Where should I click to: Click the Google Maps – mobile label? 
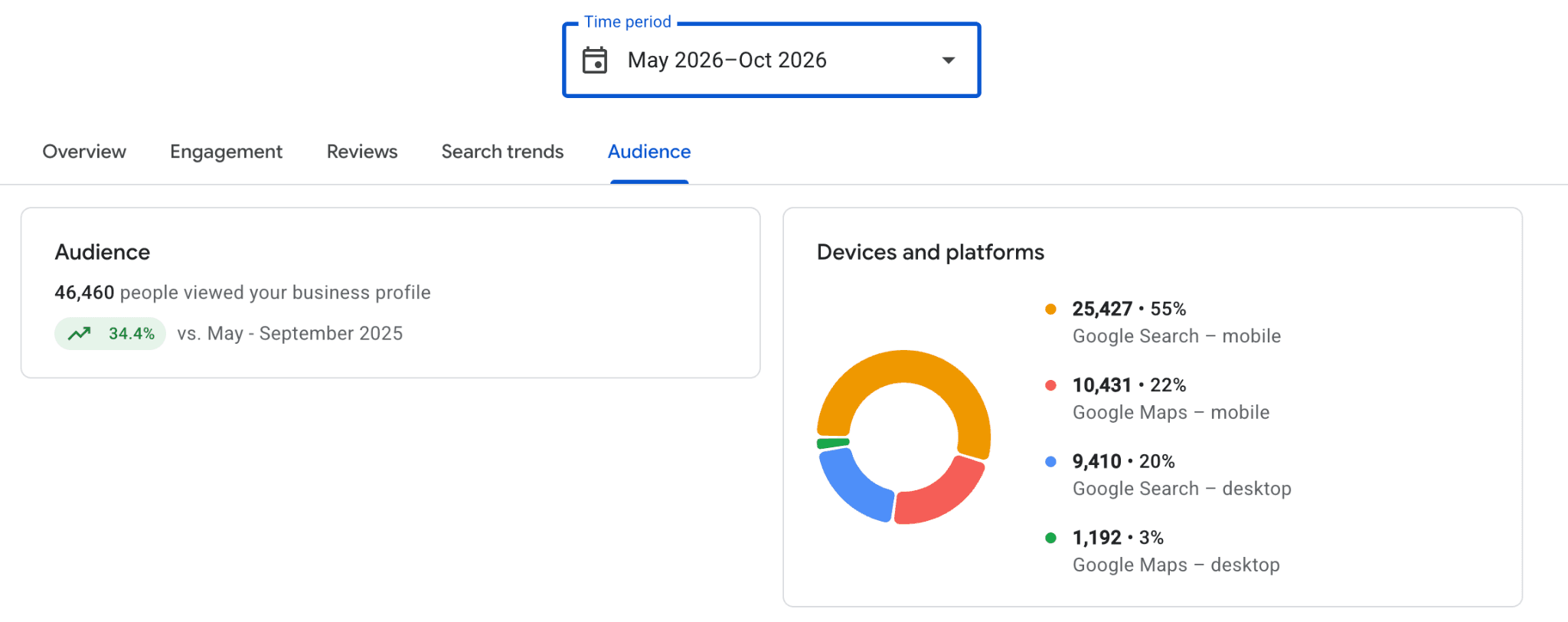point(1171,412)
